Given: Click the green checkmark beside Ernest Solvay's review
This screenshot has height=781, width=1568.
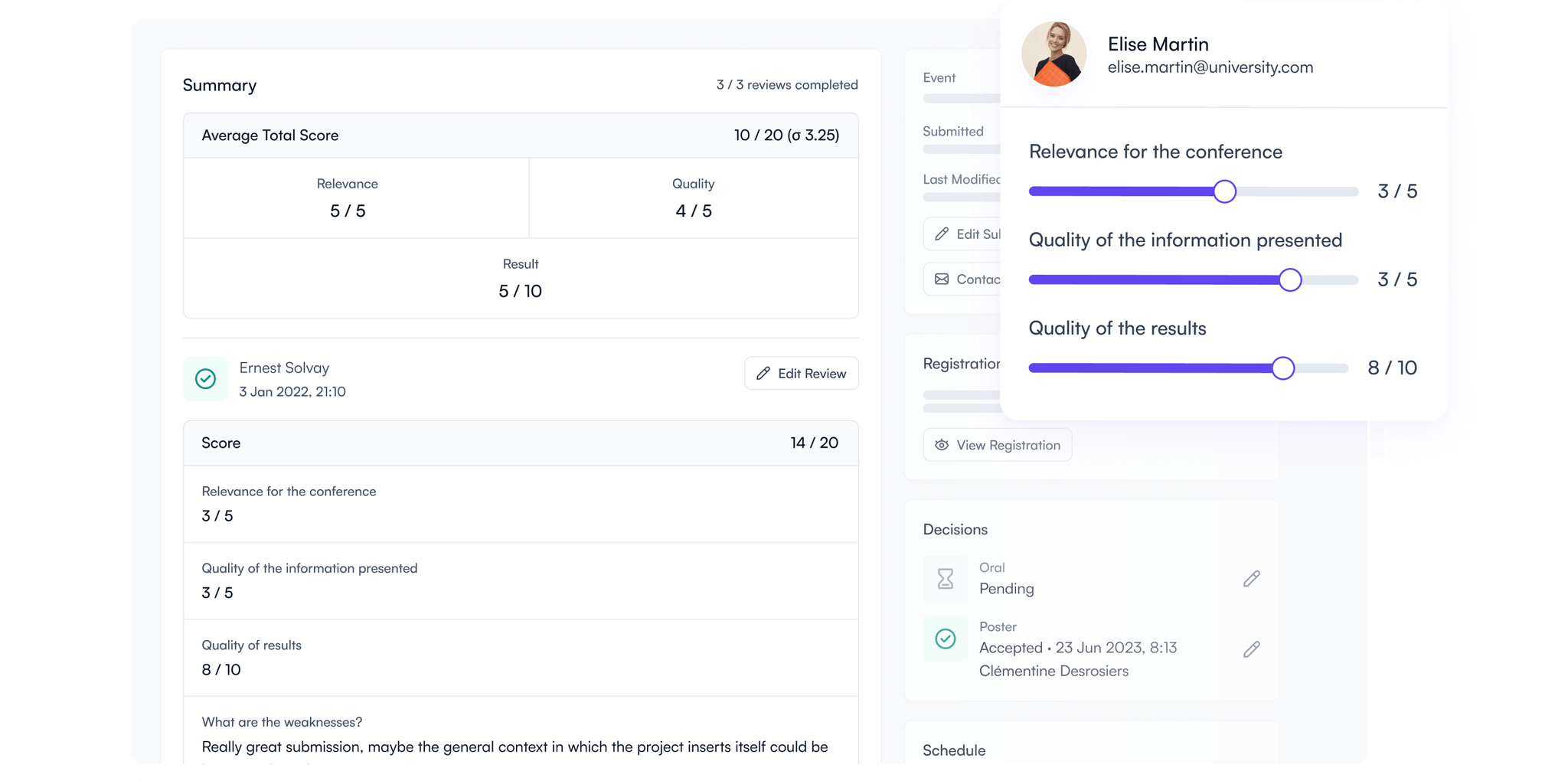Looking at the screenshot, I should [x=205, y=378].
